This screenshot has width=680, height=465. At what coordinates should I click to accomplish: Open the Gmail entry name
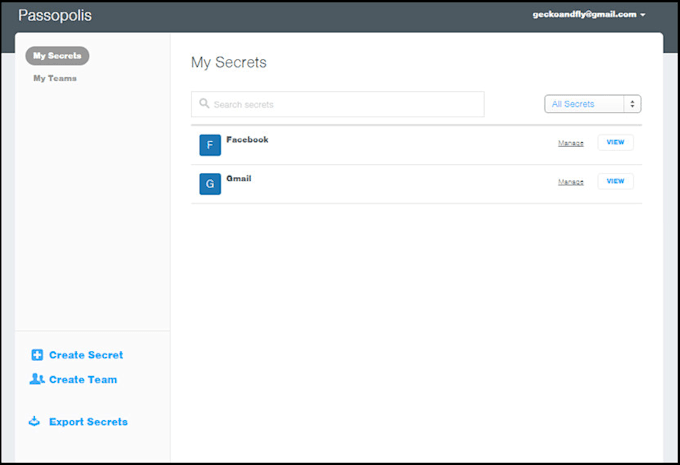click(x=239, y=178)
